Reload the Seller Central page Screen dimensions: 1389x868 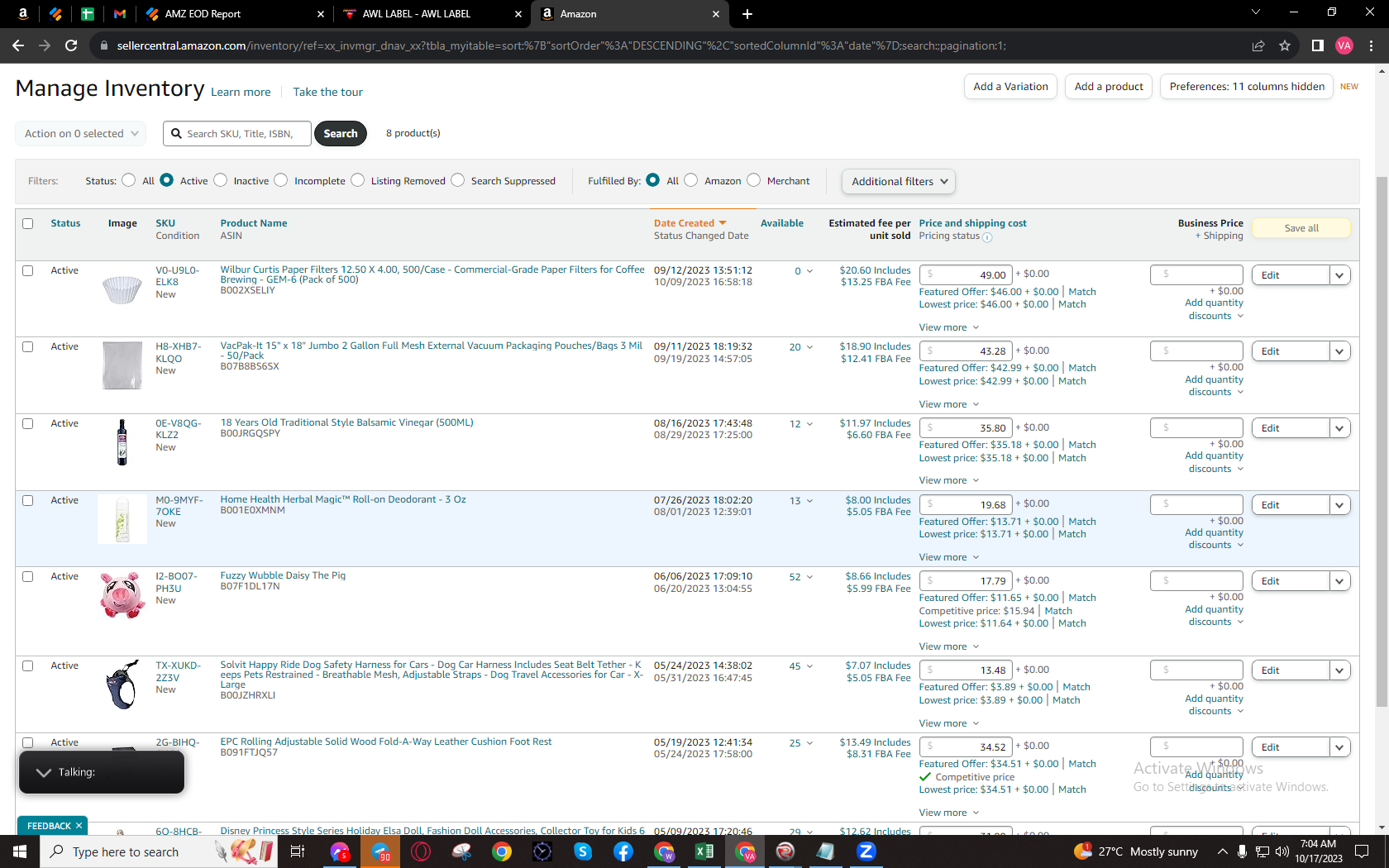71,45
